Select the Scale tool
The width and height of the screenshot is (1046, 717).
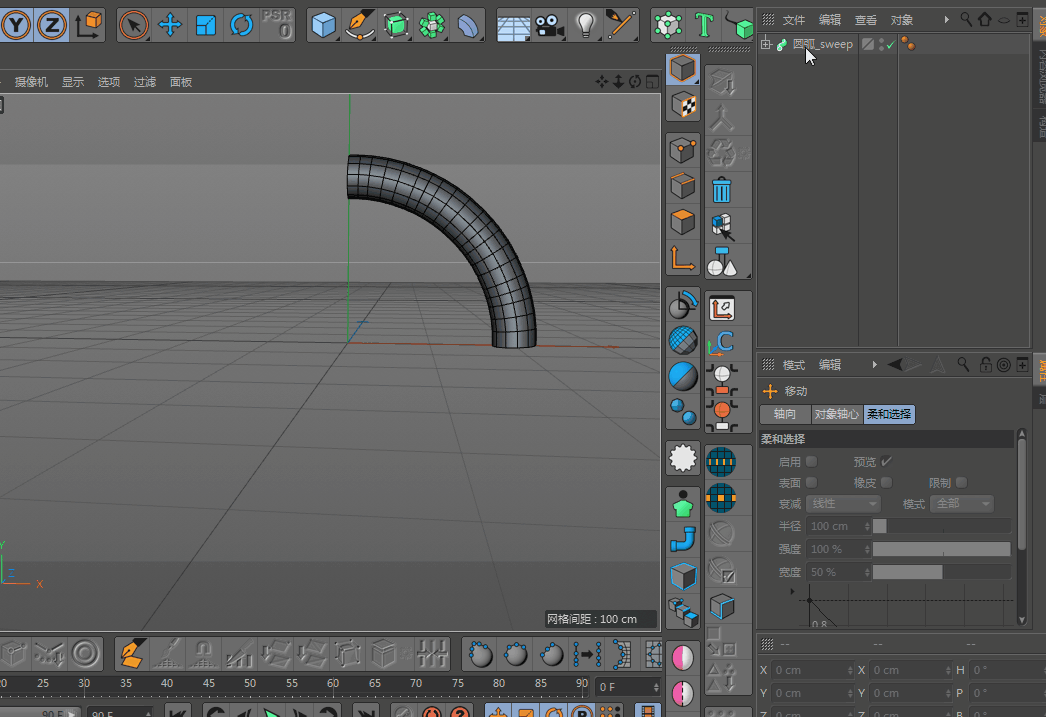pos(205,25)
